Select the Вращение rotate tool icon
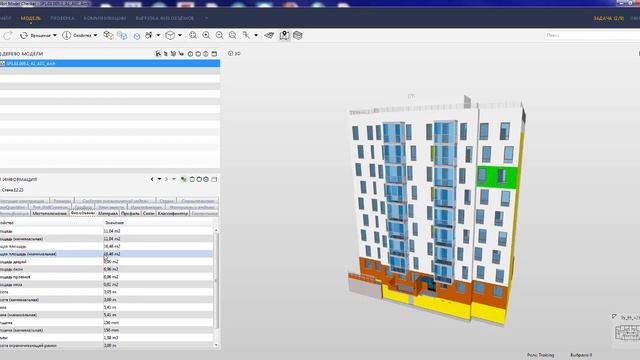The image size is (640, 360). click(x=24, y=36)
